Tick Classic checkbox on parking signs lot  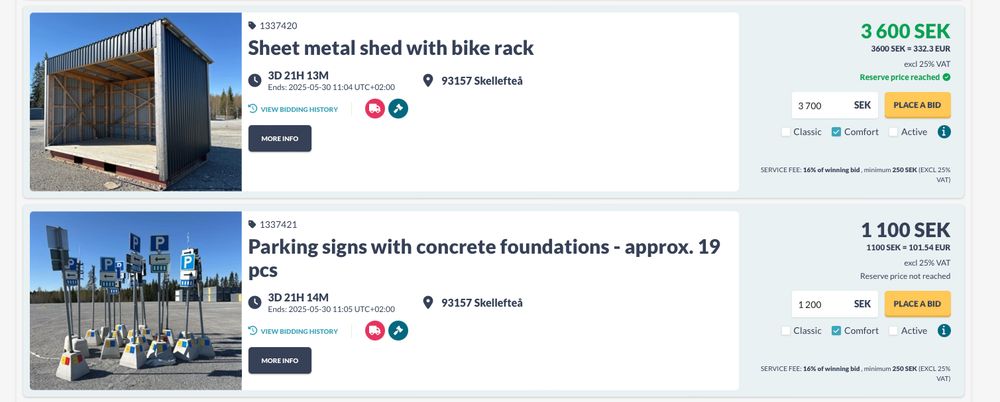(x=786, y=331)
